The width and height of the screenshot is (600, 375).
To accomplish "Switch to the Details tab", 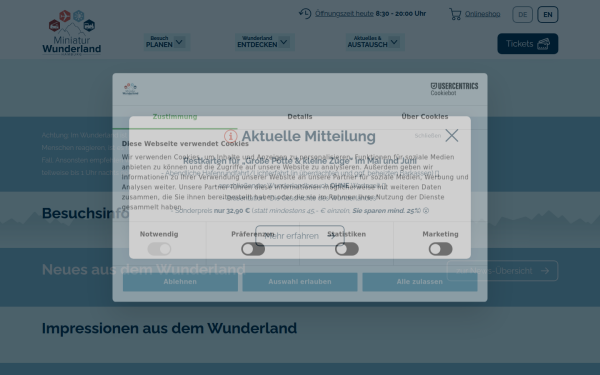I will [x=300, y=117].
